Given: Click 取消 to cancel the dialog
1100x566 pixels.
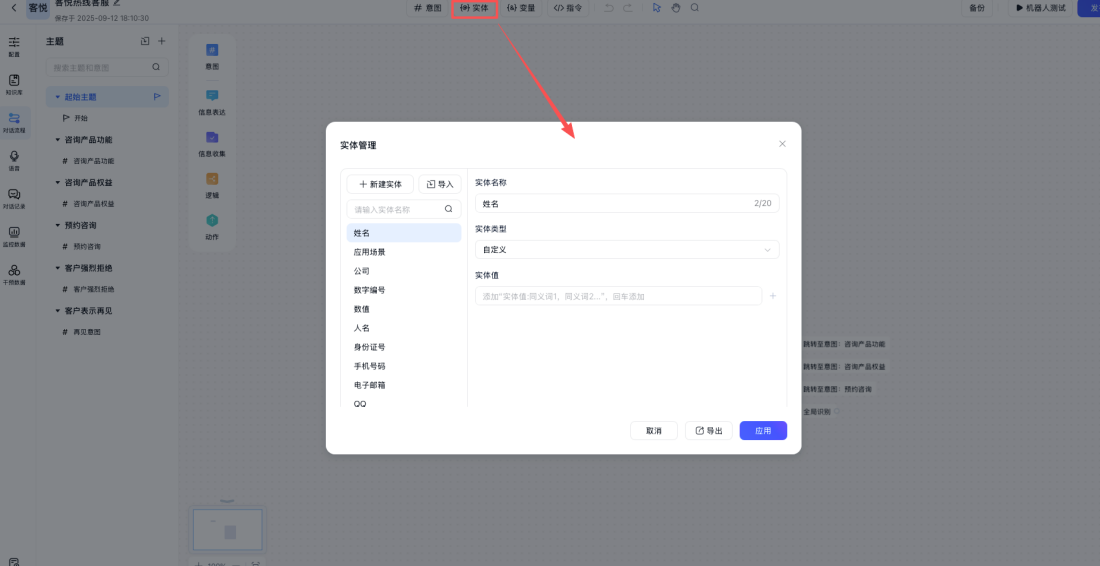Looking at the screenshot, I should [x=654, y=431].
